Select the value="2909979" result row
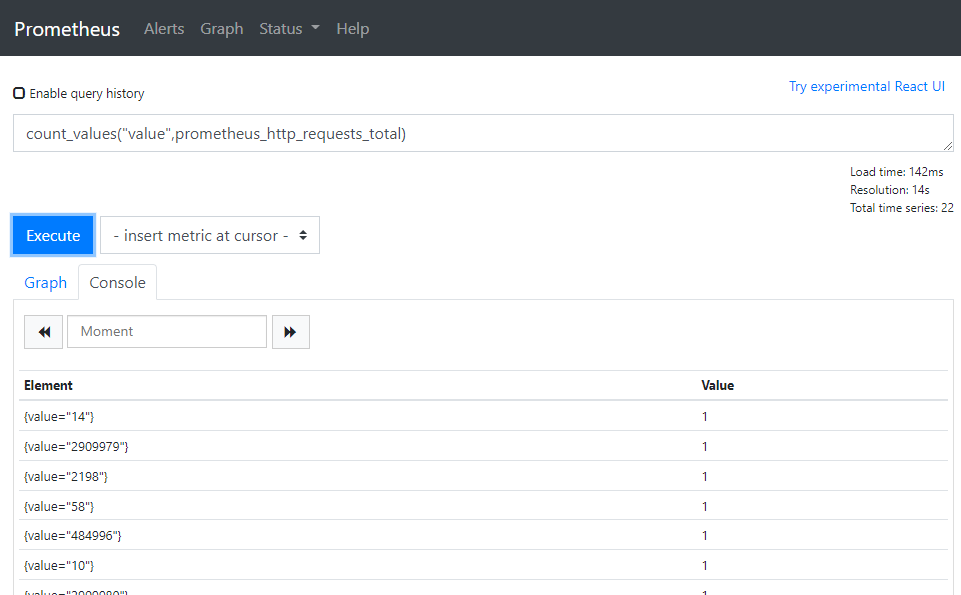961x595 pixels. [x=76, y=446]
